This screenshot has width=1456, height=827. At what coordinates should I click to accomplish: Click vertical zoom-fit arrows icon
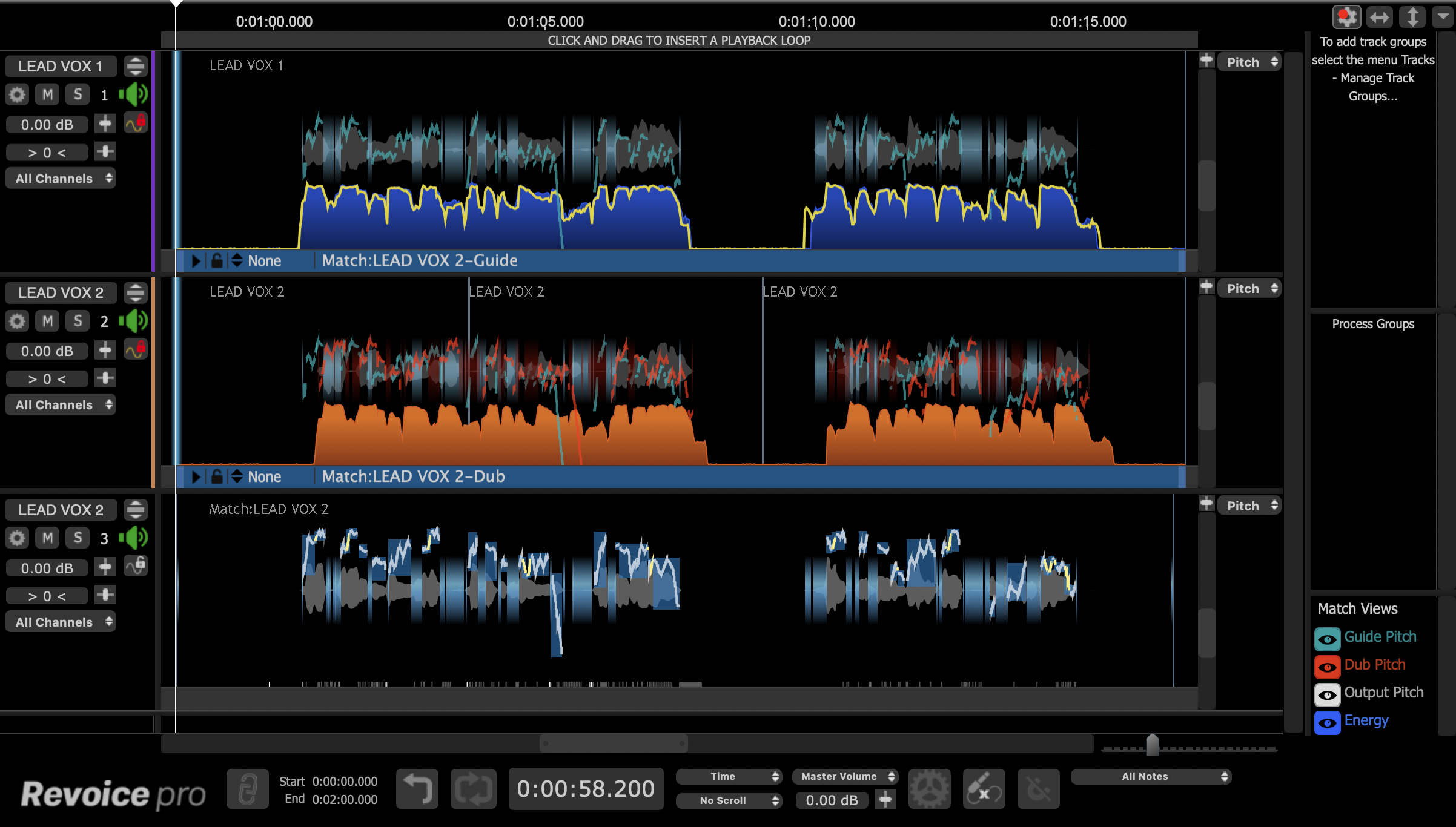click(1412, 17)
